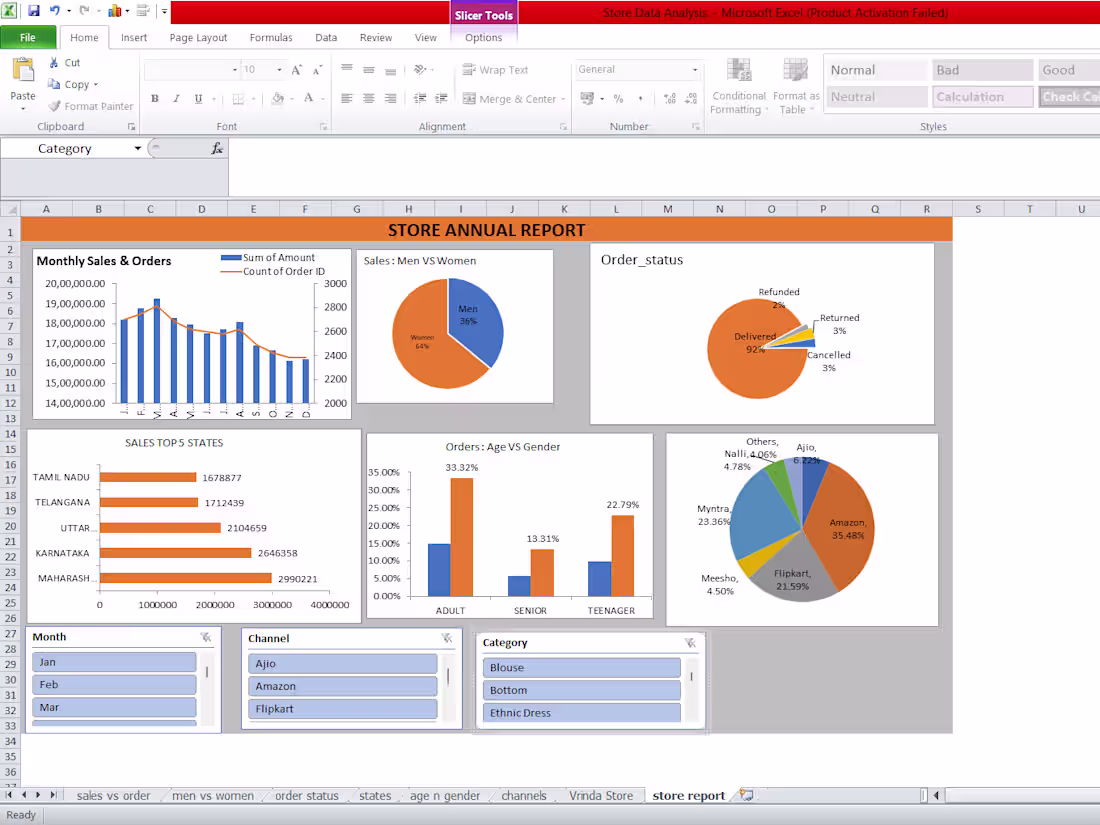The height and width of the screenshot is (825, 1100).
Task: Open the Name Box dropdown showing Category
Action: pyautogui.click(x=138, y=148)
